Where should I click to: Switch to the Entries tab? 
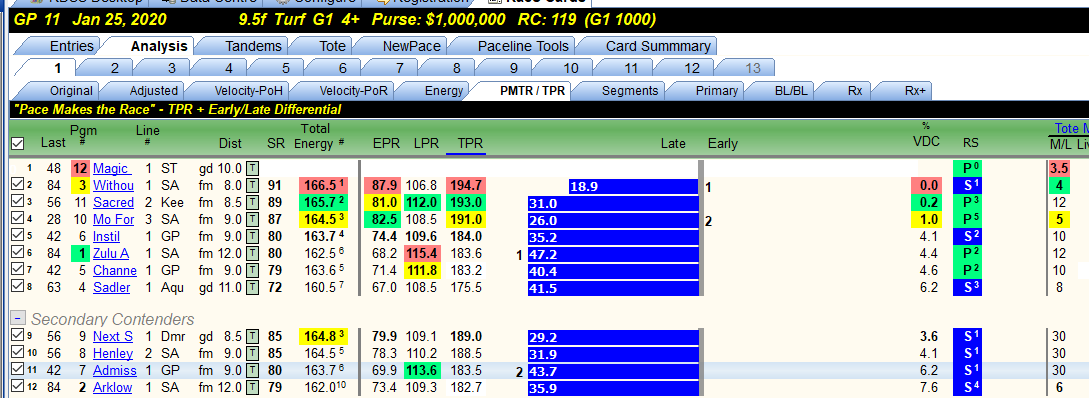[x=71, y=46]
